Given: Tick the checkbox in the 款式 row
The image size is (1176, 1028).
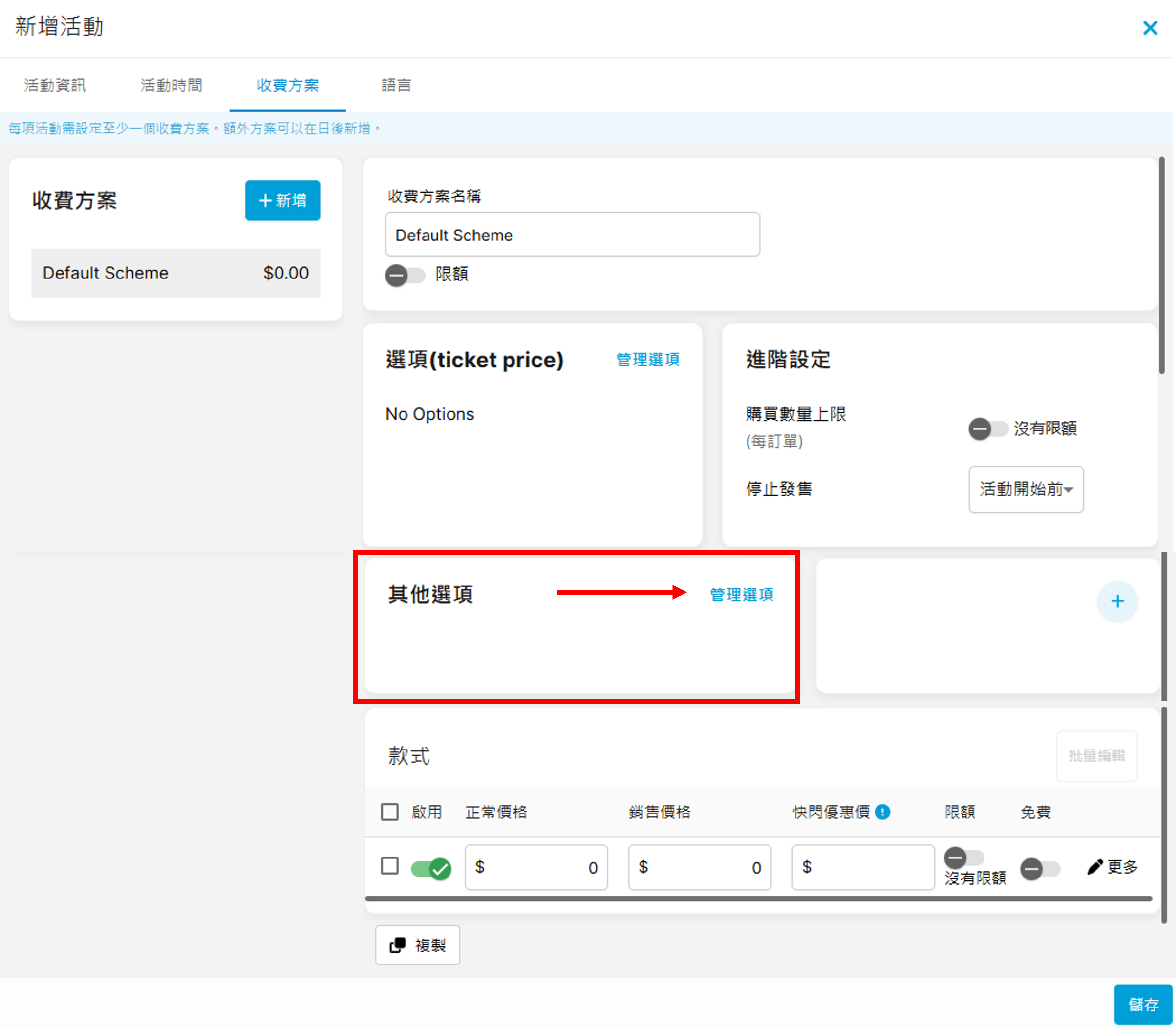Looking at the screenshot, I should [x=389, y=866].
